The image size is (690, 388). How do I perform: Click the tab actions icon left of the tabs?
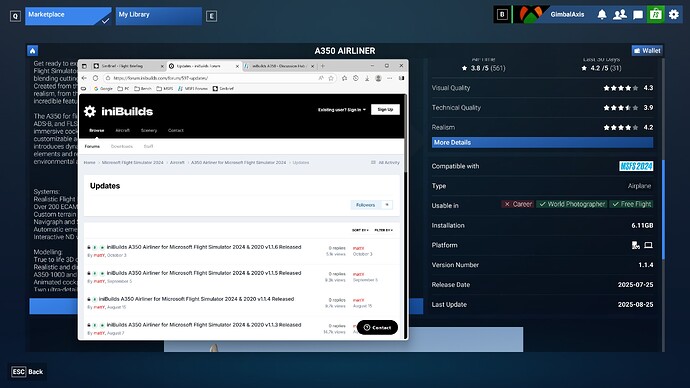(84, 66)
